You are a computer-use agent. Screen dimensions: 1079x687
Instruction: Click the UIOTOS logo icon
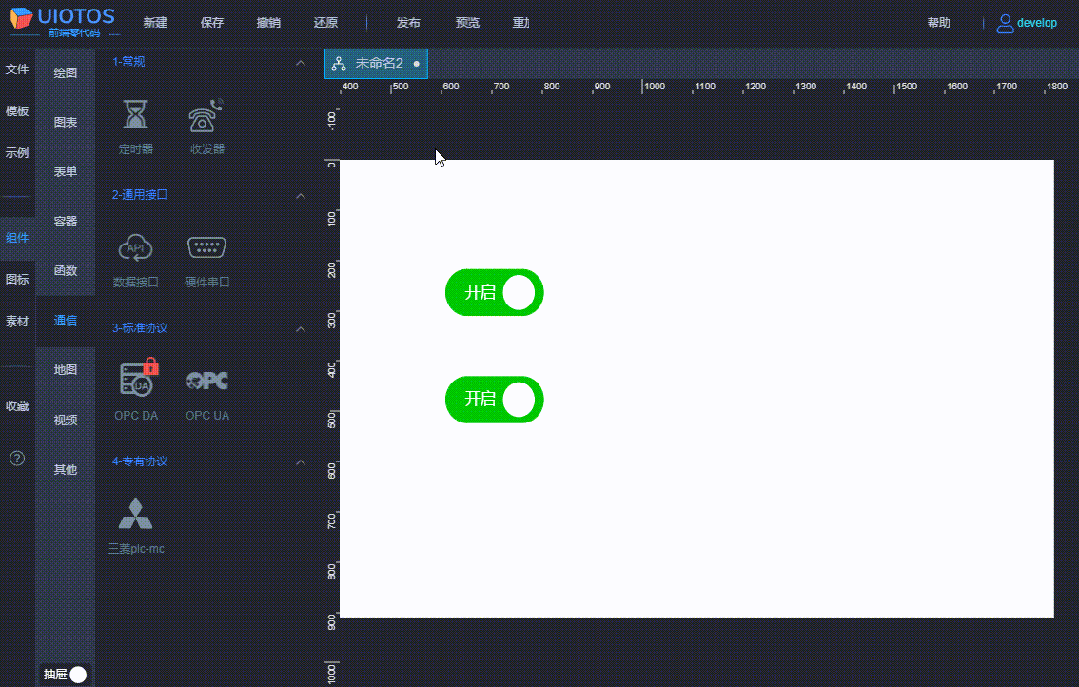(21, 19)
